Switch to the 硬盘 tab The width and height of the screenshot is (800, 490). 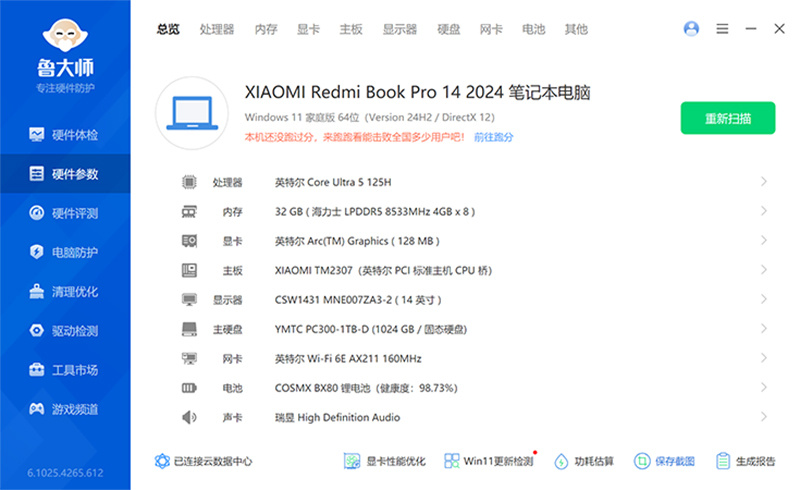(x=448, y=29)
